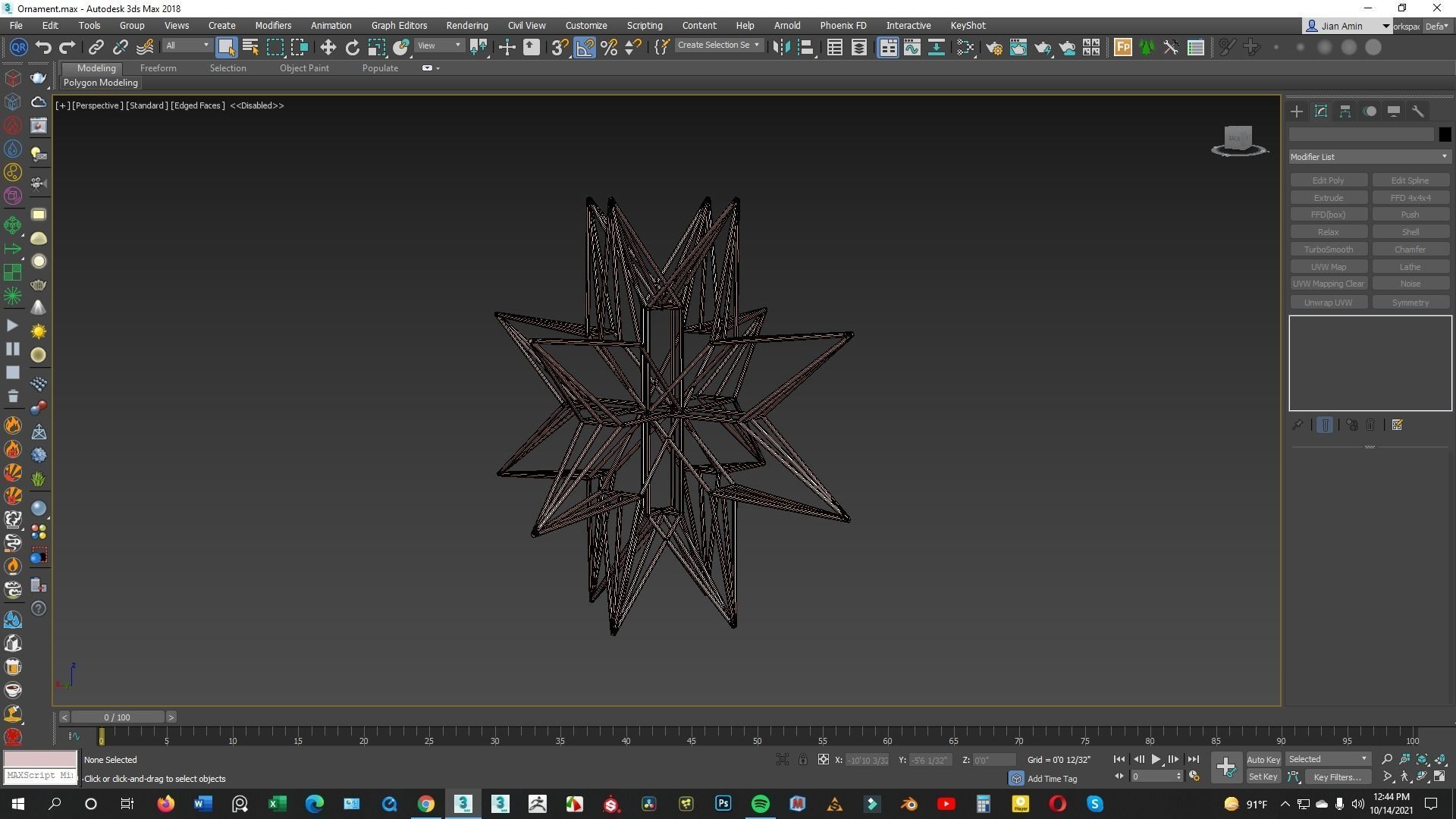
Task: Activate the Select Object tool
Action: coord(226,47)
